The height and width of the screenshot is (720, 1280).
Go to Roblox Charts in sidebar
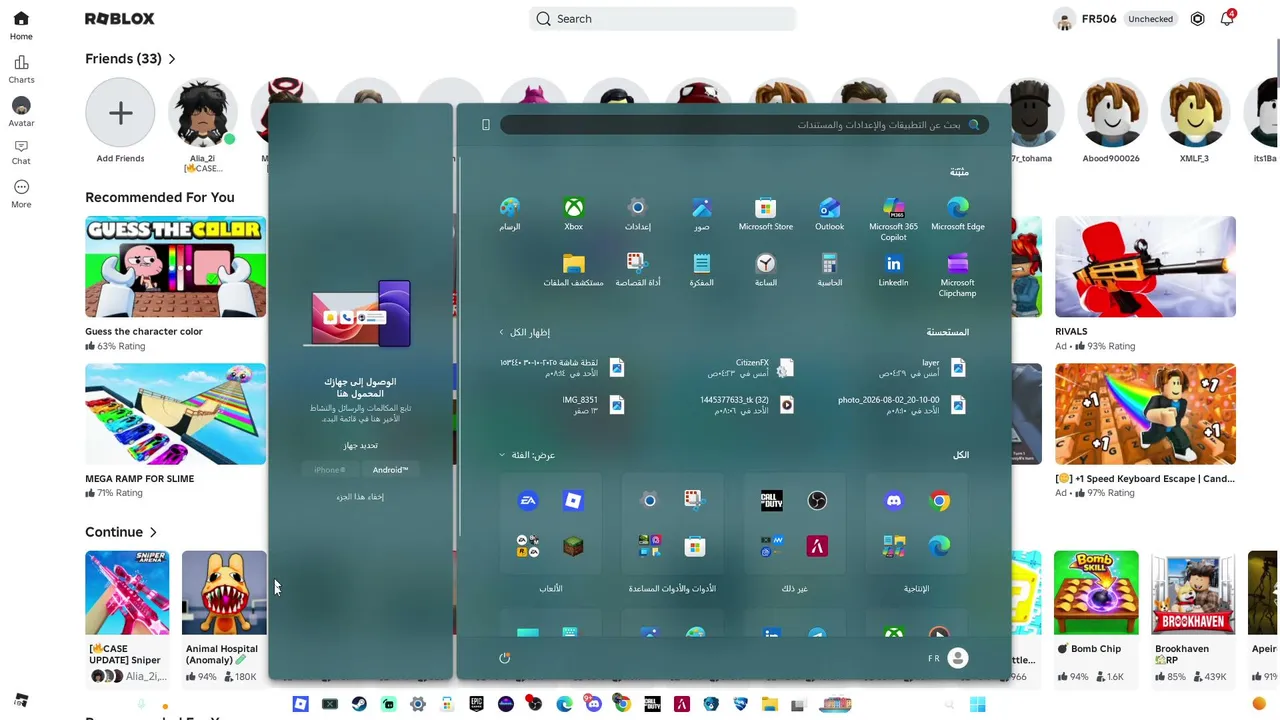tap(21, 69)
